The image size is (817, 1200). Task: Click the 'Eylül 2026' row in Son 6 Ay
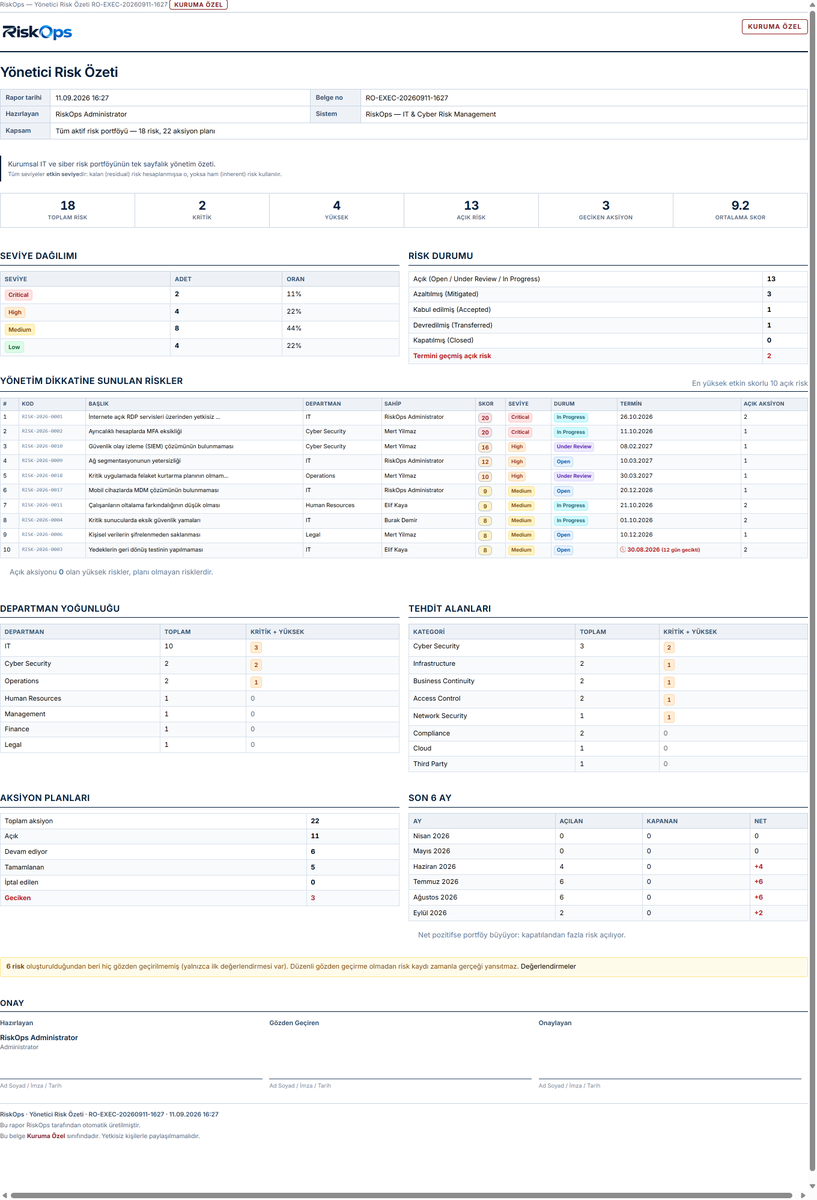(x=608, y=913)
